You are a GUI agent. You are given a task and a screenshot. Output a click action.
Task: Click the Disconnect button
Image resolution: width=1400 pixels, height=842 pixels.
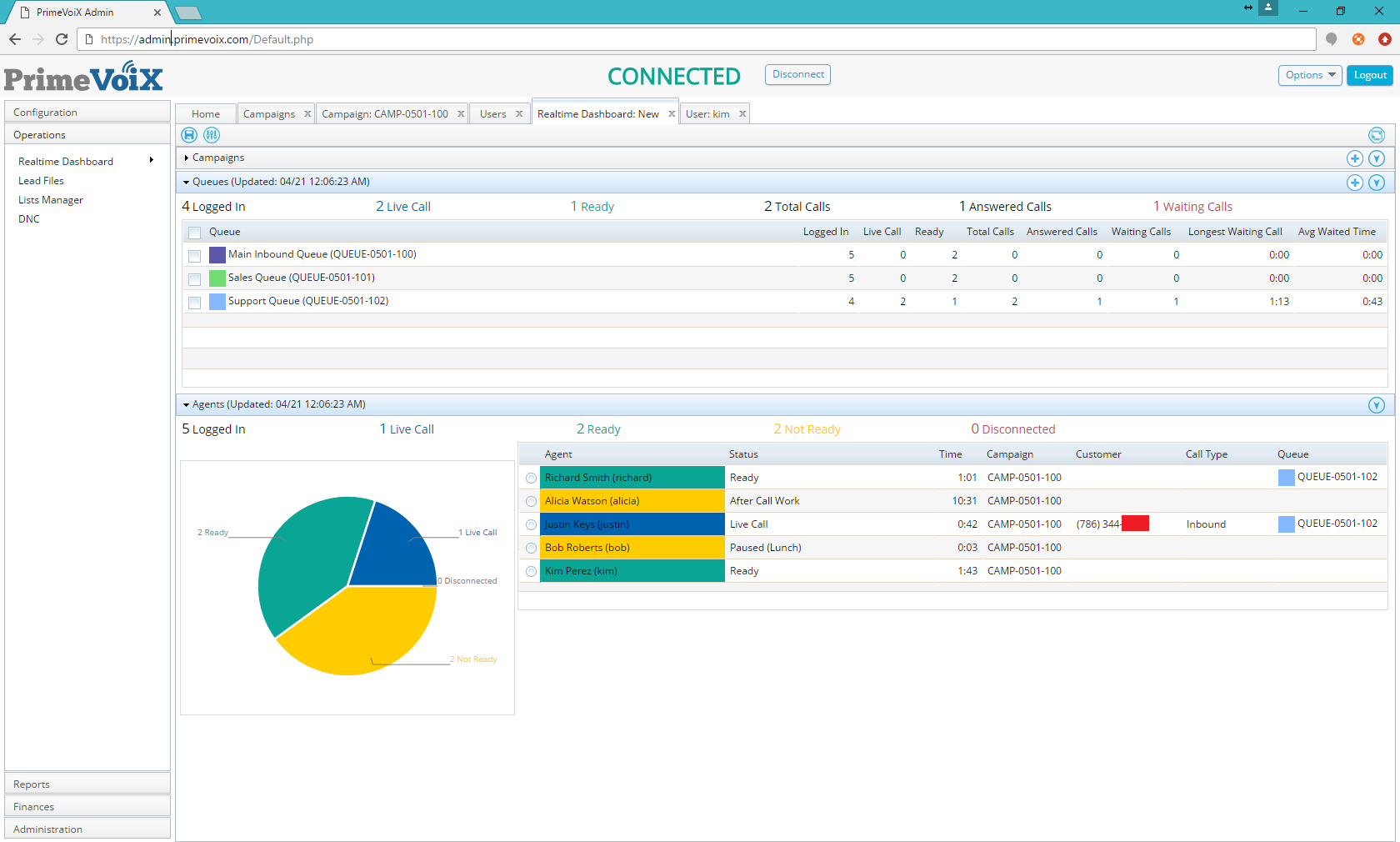(797, 74)
